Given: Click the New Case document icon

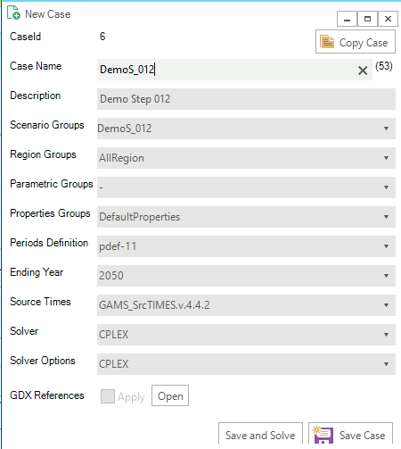Looking at the screenshot, I should click(x=14, y=13).
